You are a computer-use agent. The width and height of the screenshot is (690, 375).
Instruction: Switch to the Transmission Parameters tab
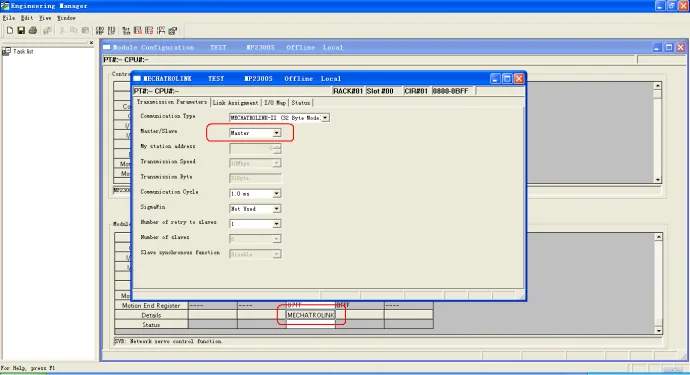[172, 102]
